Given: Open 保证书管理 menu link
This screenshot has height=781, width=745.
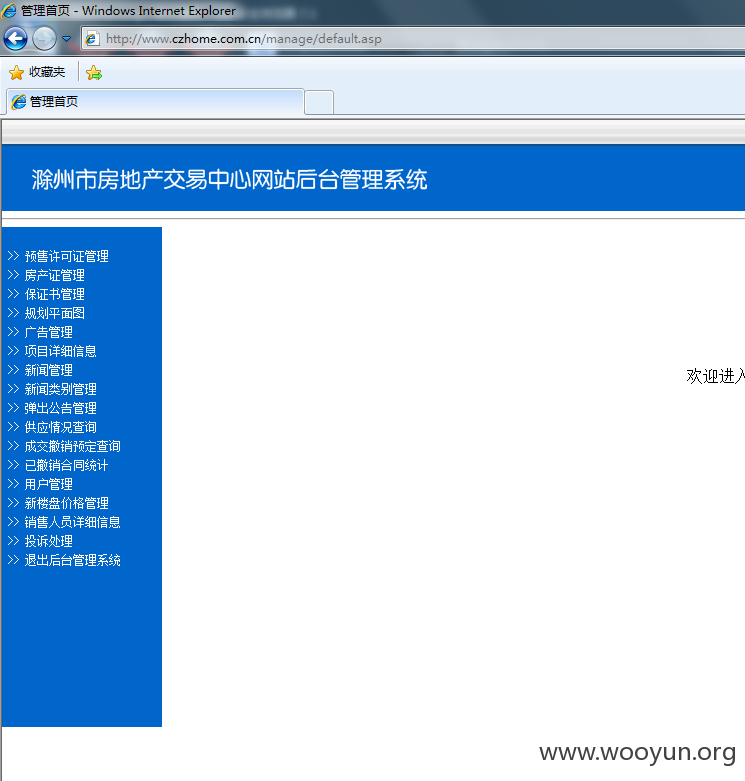Looking at the screenshot, I should pos(54,294).
